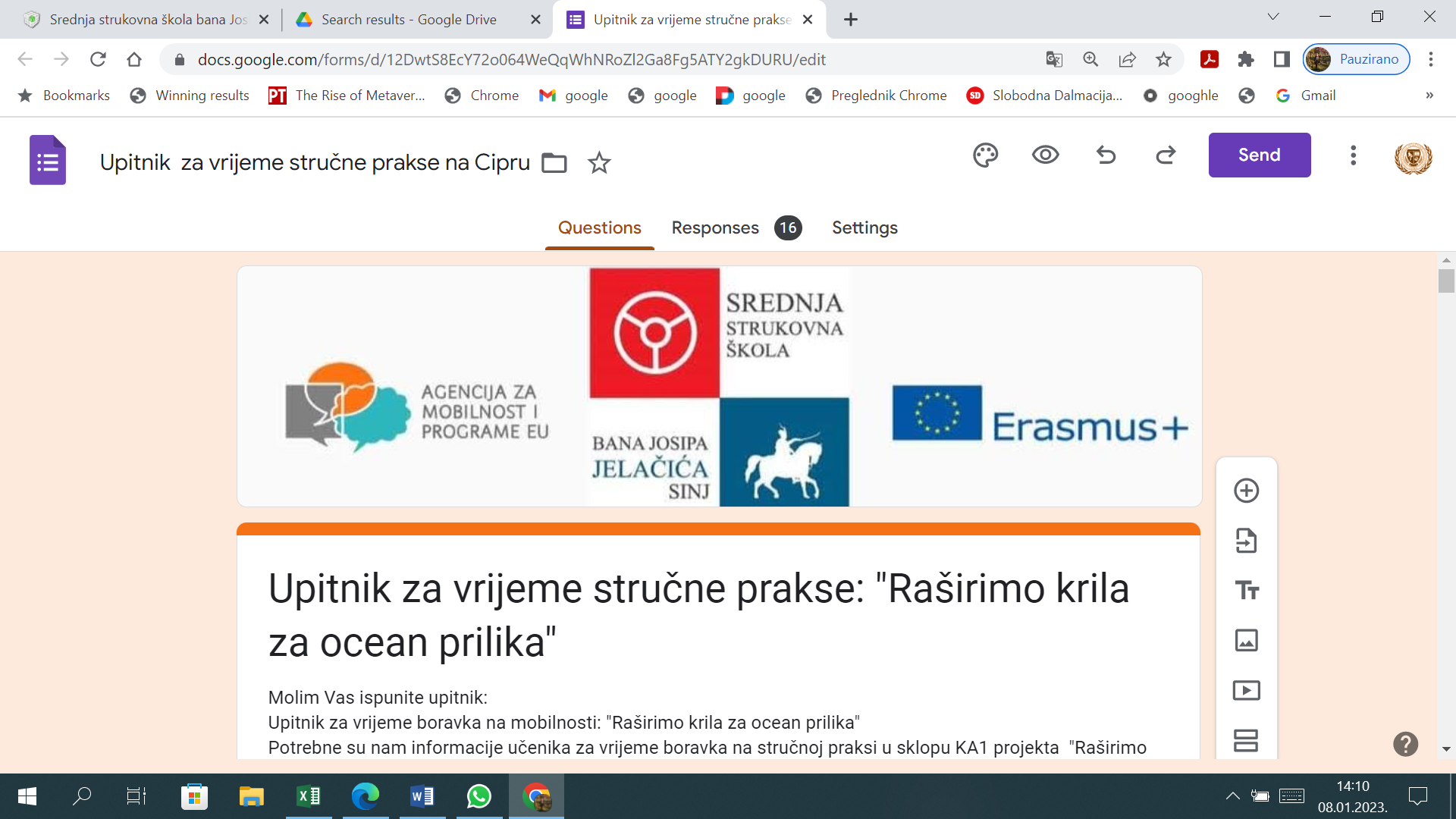This screenshot has width=1456, height=819.
Task: Open the form's more options menu
Action: click(1353, 155)
